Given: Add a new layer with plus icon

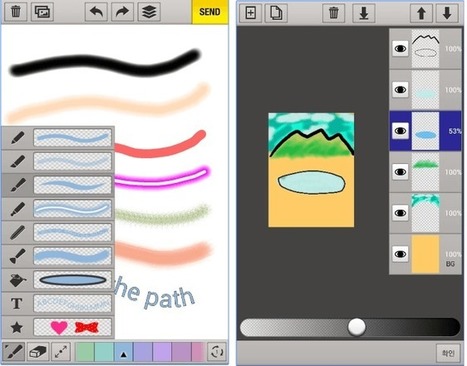Looking at the screenshot, I should [x=250, y=13].
